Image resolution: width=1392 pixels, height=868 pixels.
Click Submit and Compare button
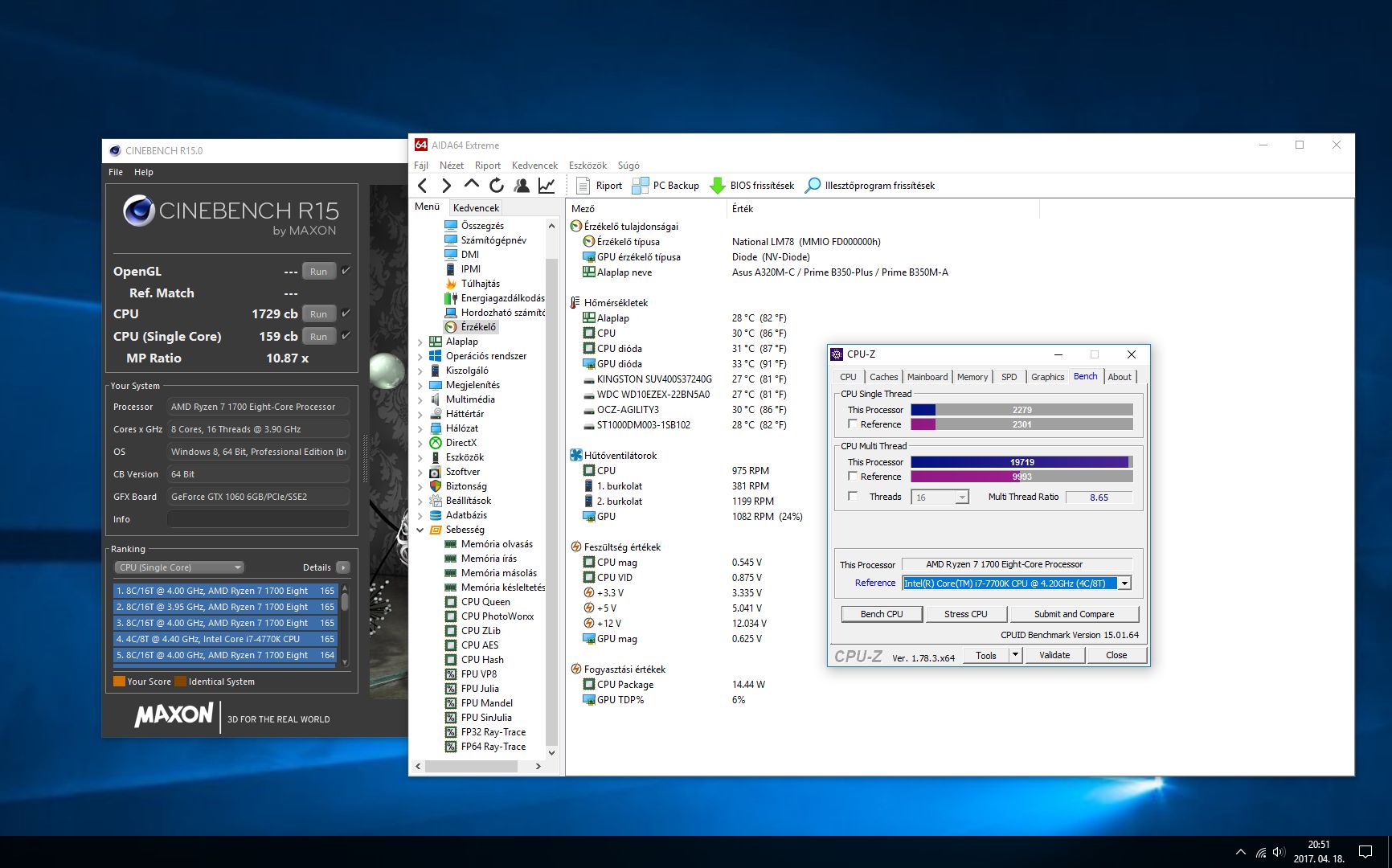1074,614
